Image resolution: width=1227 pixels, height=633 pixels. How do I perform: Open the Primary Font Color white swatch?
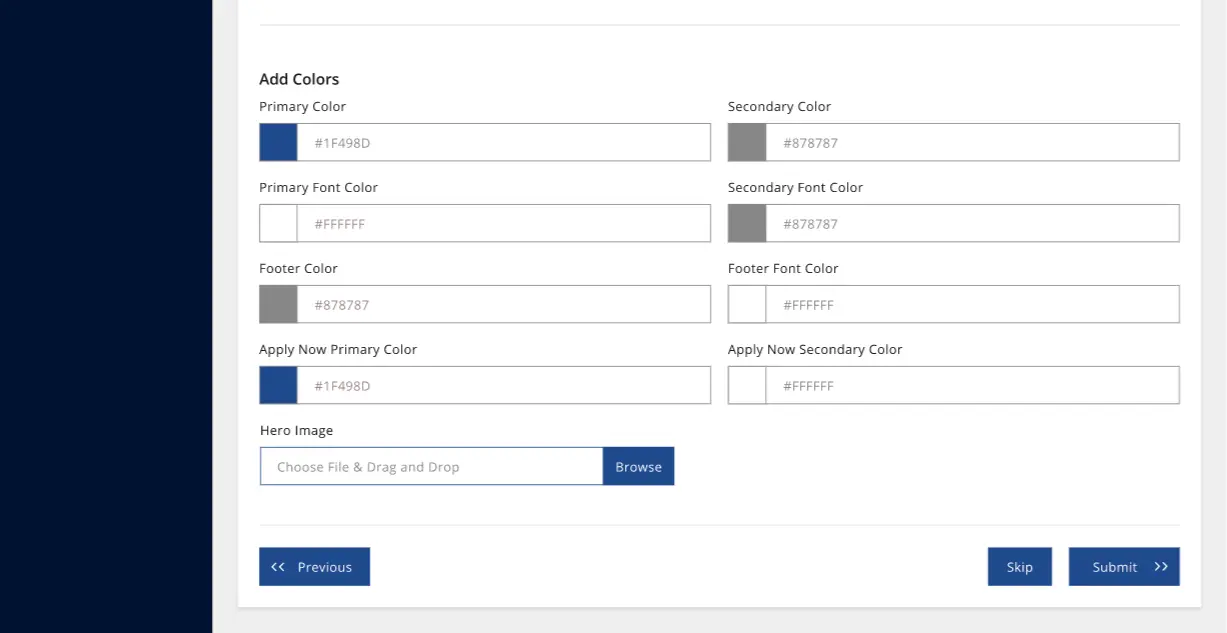click(x=278, y=223)
